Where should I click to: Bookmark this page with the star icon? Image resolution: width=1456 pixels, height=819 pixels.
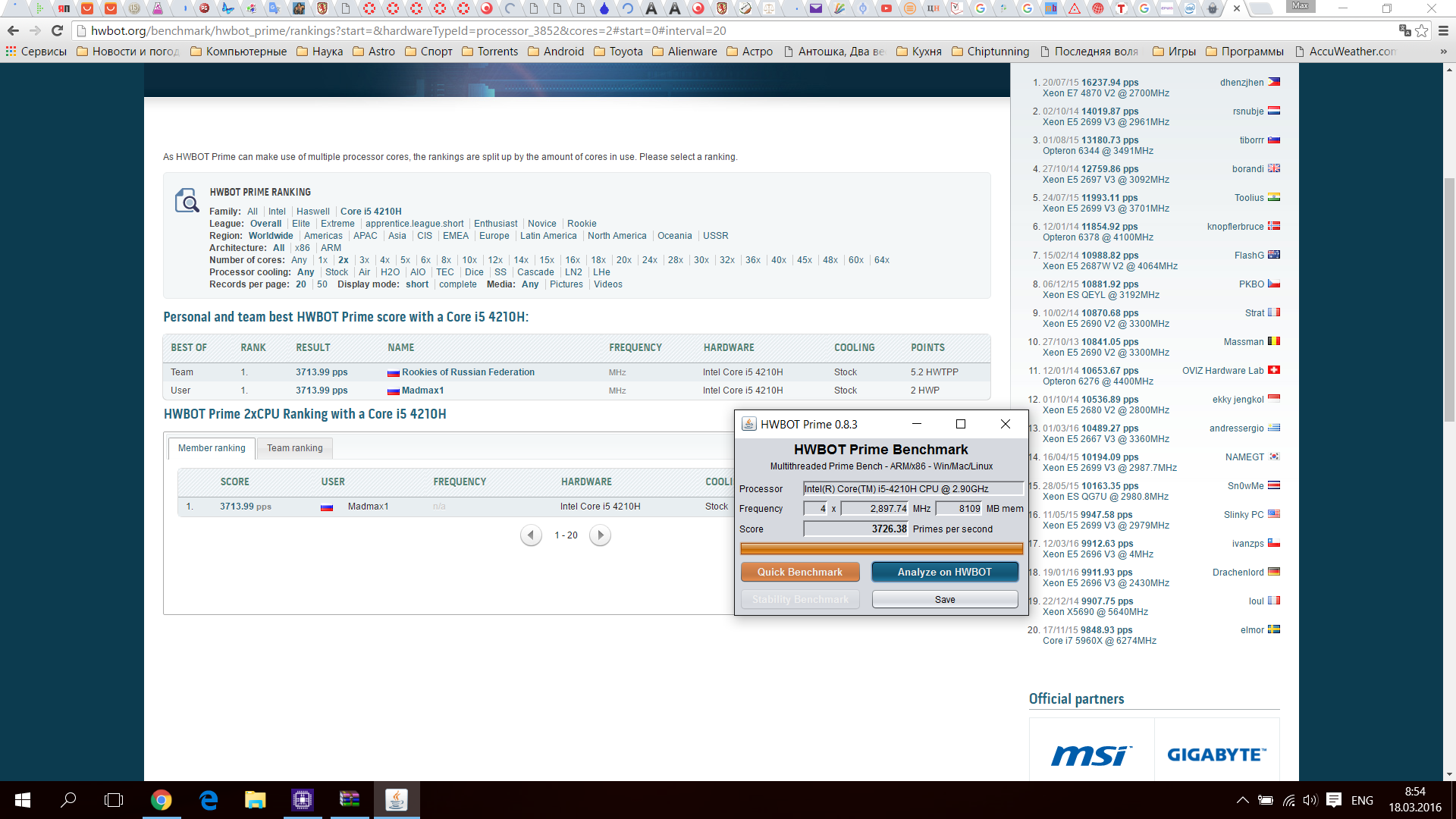[1422, 31]
